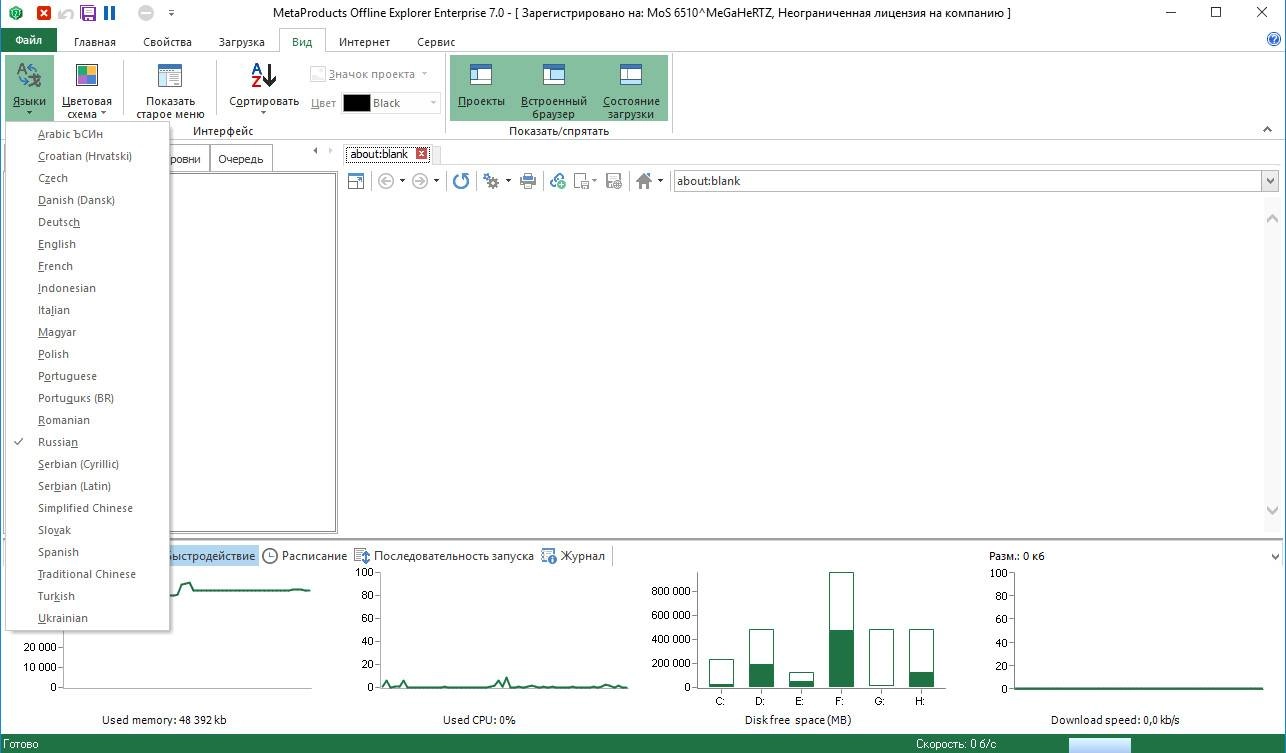Click the home icon in browser toolbar
1286x753 pixels.
pos(644,181)
